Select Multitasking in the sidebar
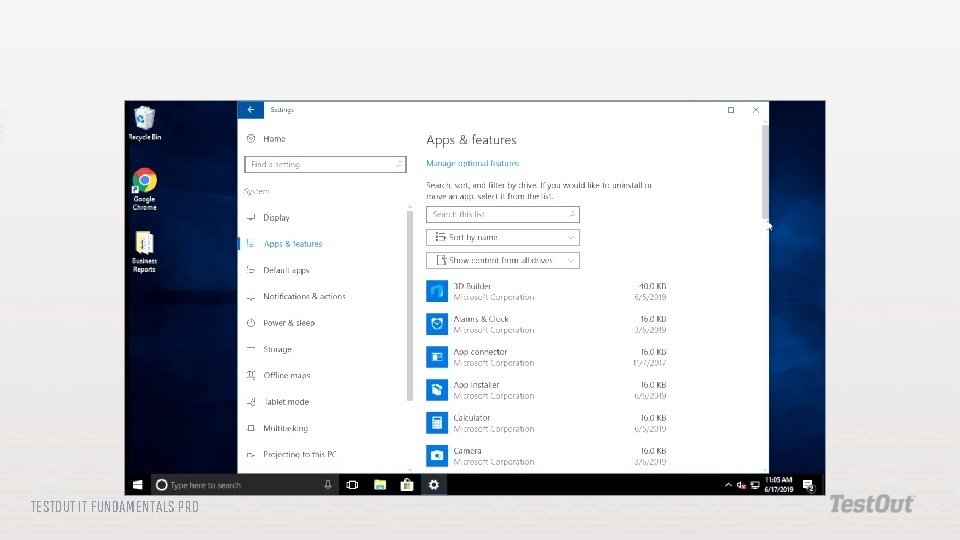The image size is (960, 540). tap(285, 428)
